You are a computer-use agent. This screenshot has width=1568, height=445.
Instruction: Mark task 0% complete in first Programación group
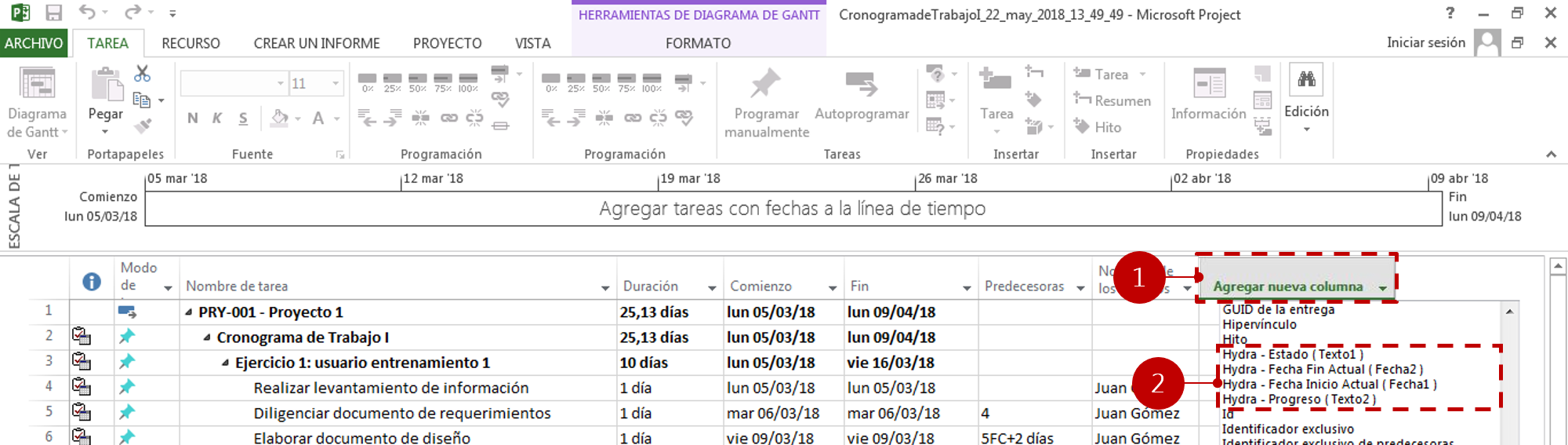click(367, 82)
